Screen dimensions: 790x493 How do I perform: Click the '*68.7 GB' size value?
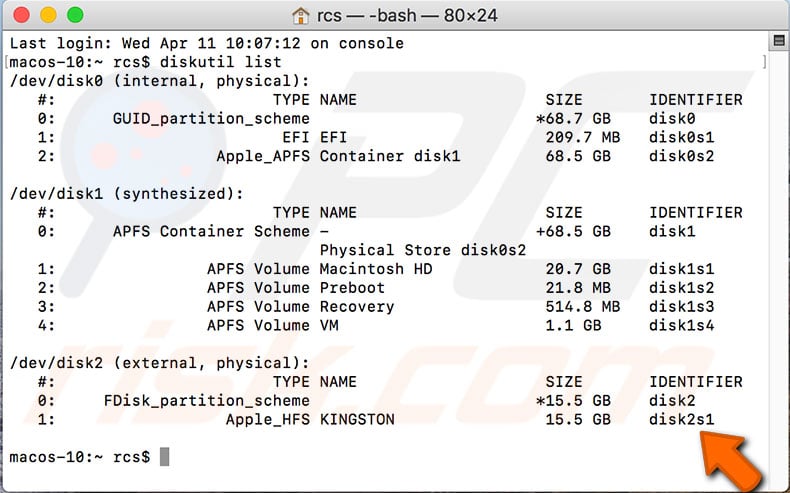573,119
